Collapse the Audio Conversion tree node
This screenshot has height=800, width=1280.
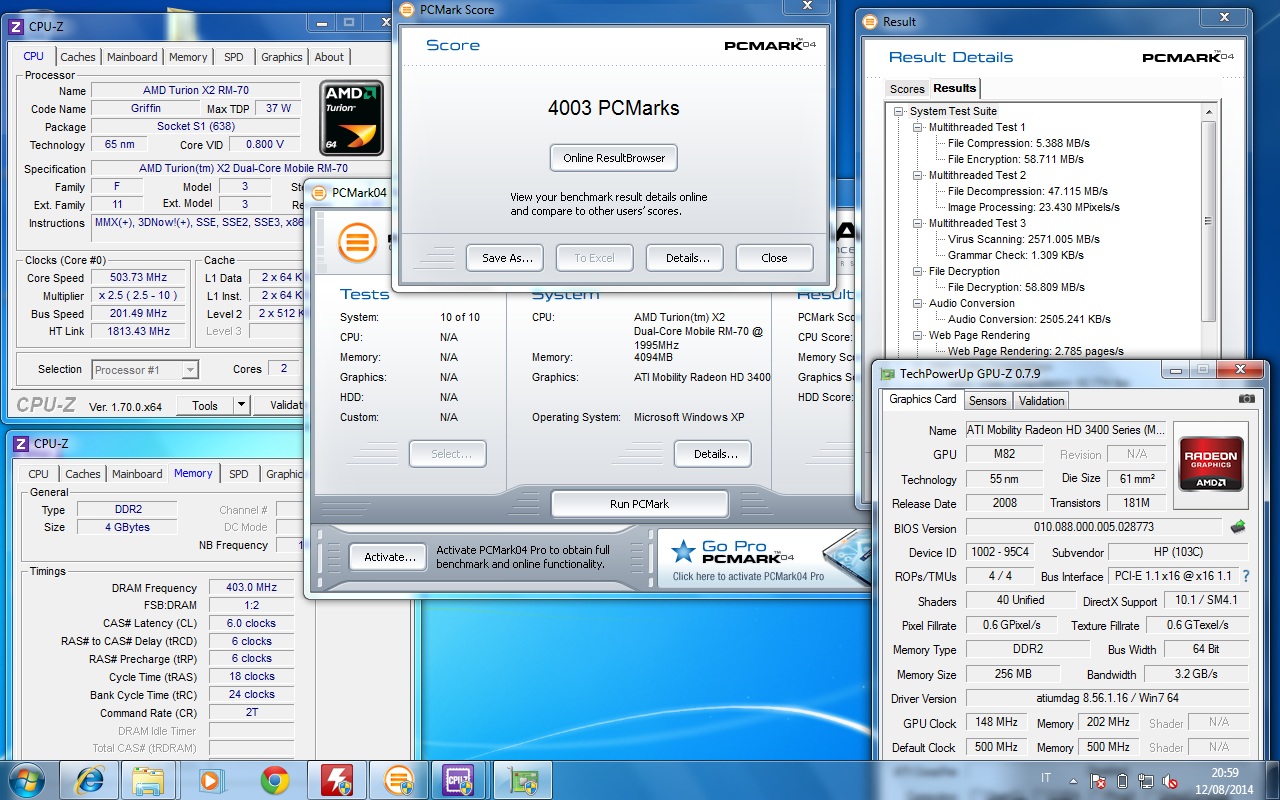[917, 303]
